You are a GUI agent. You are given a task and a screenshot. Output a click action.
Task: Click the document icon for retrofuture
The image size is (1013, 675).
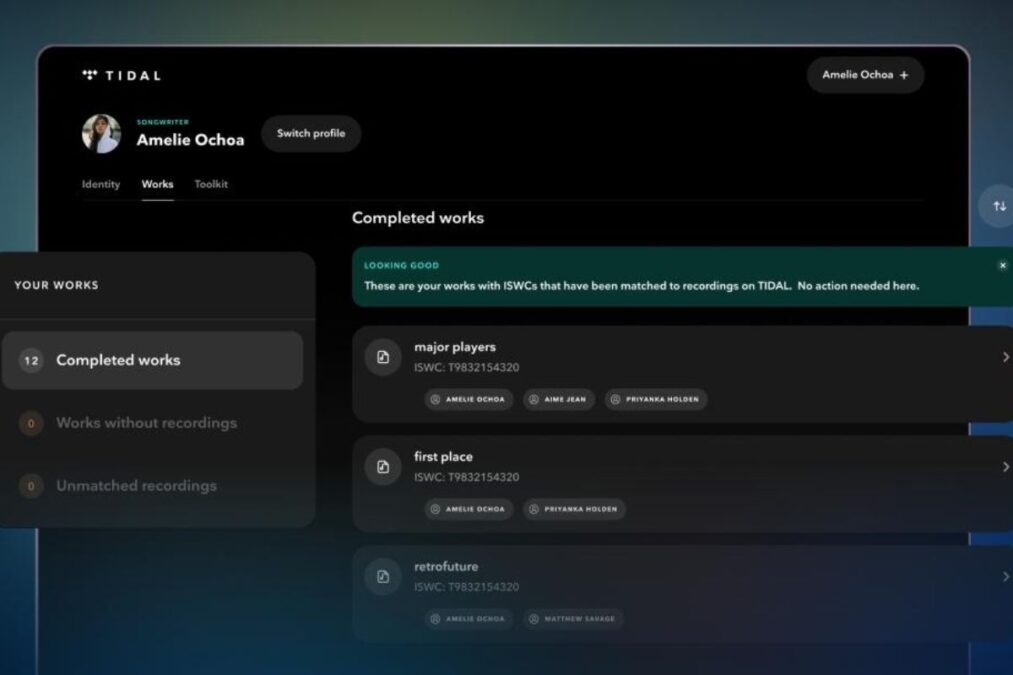click(x=383, y=577)
